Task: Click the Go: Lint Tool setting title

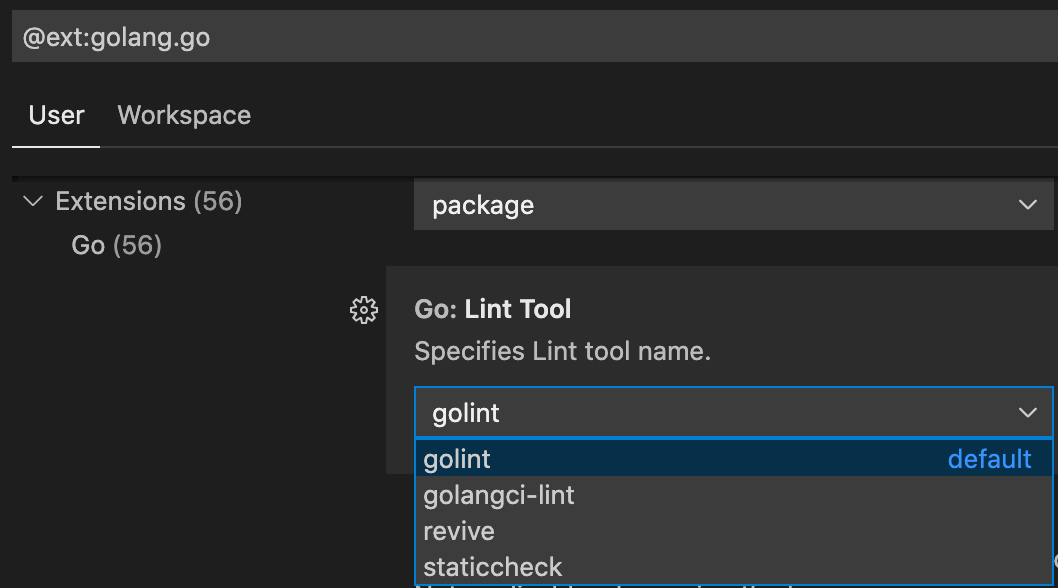Action: pos(493,309)
